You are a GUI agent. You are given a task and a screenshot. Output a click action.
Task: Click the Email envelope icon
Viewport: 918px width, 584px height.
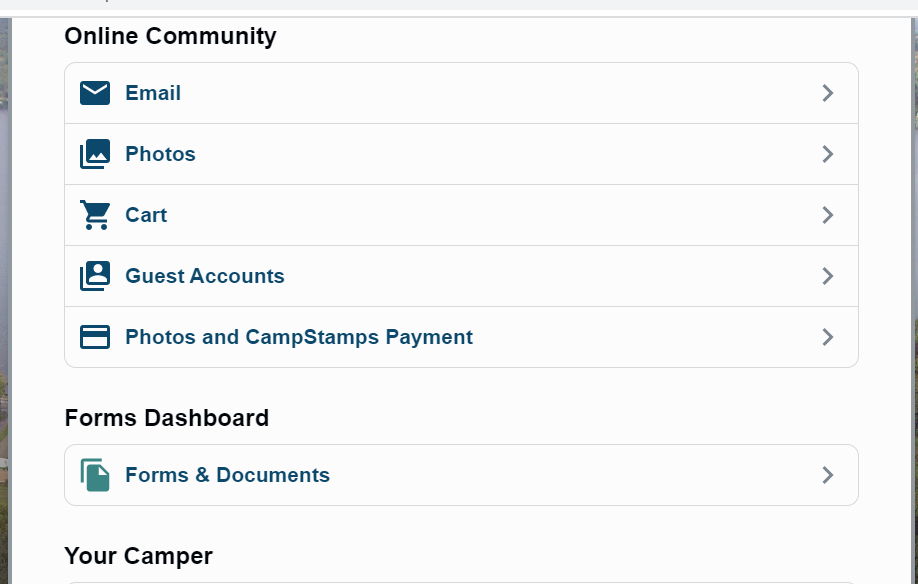[x=95, y=93]
